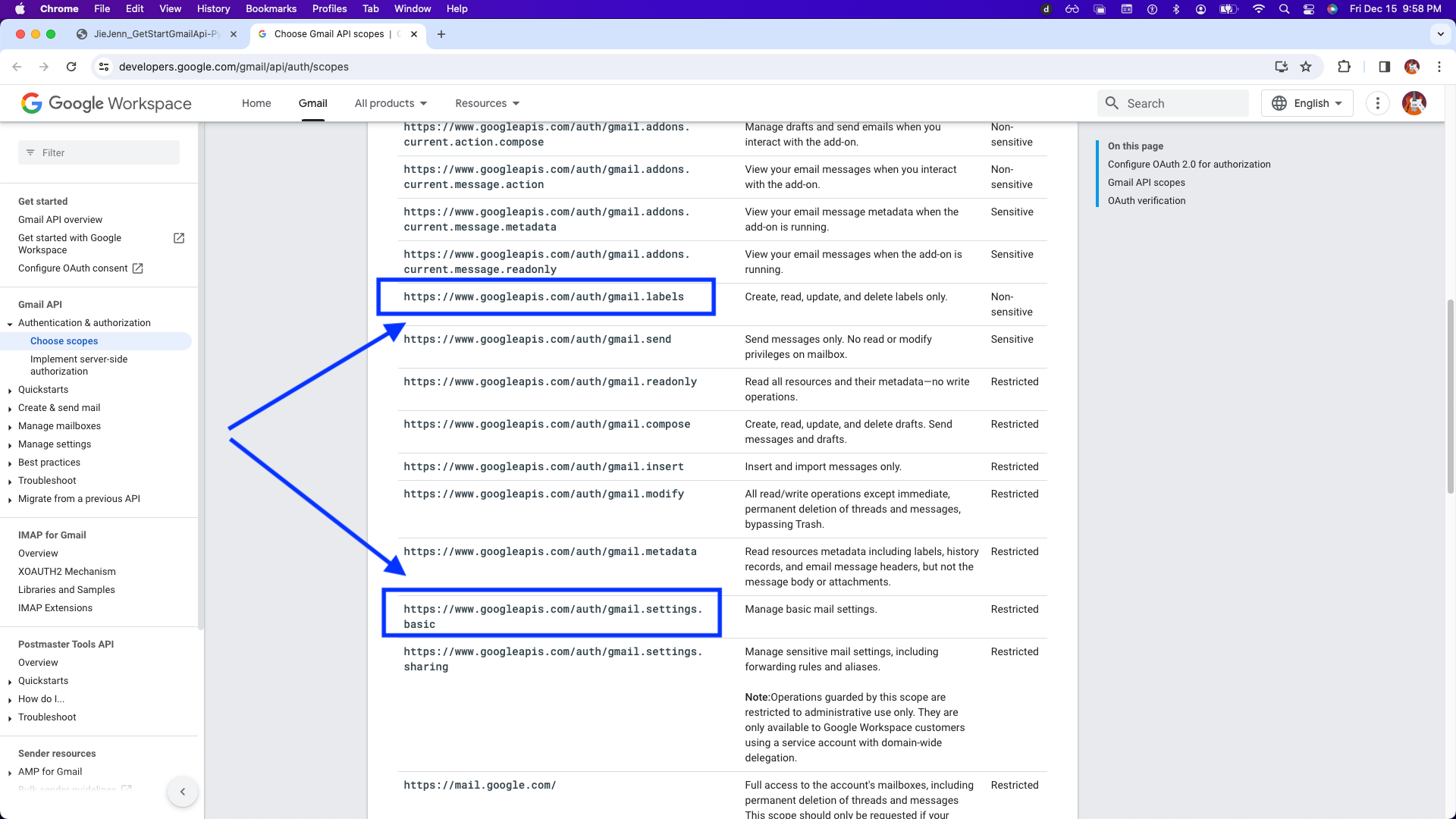Reload the page with the refresh icon
The height and width of the screenshot is (819, 1456).
tap(71, 67)
